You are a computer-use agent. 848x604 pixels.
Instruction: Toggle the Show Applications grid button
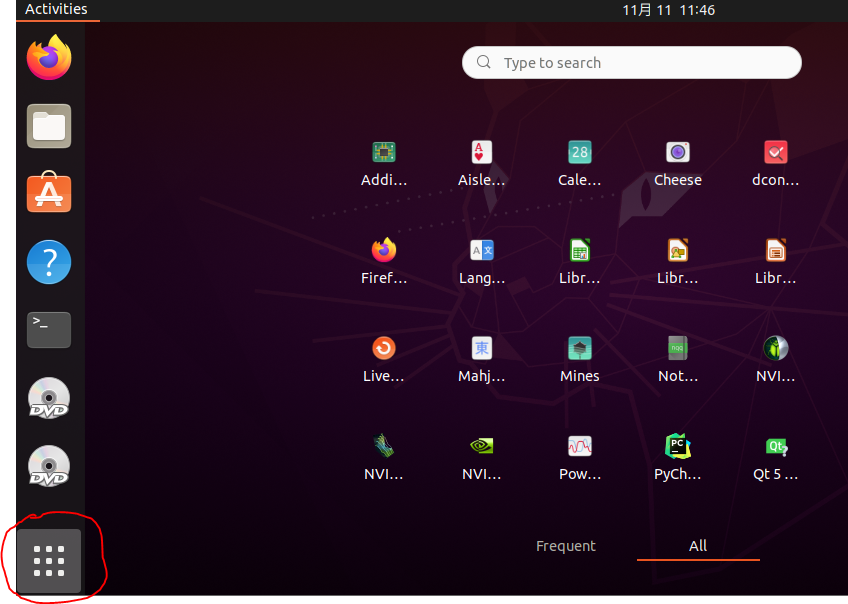[49, 561]
